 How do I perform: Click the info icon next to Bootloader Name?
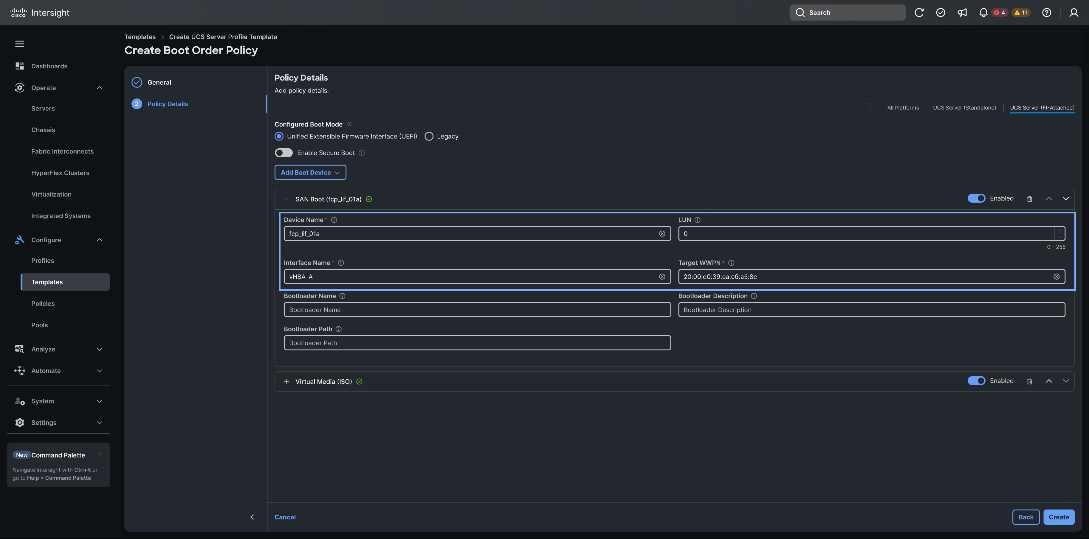tap(342, 296)
